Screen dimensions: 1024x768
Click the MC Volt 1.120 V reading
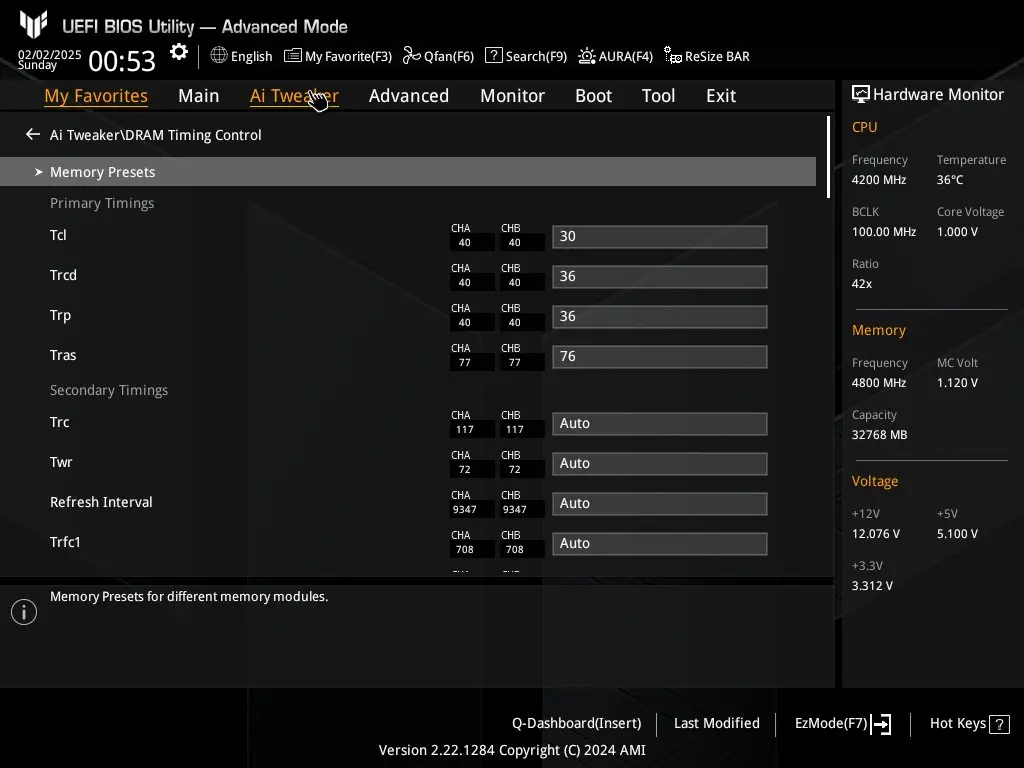pos(957,383)
